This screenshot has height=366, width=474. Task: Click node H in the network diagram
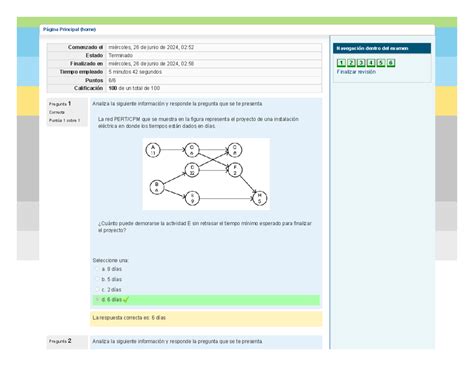point(260,198)
